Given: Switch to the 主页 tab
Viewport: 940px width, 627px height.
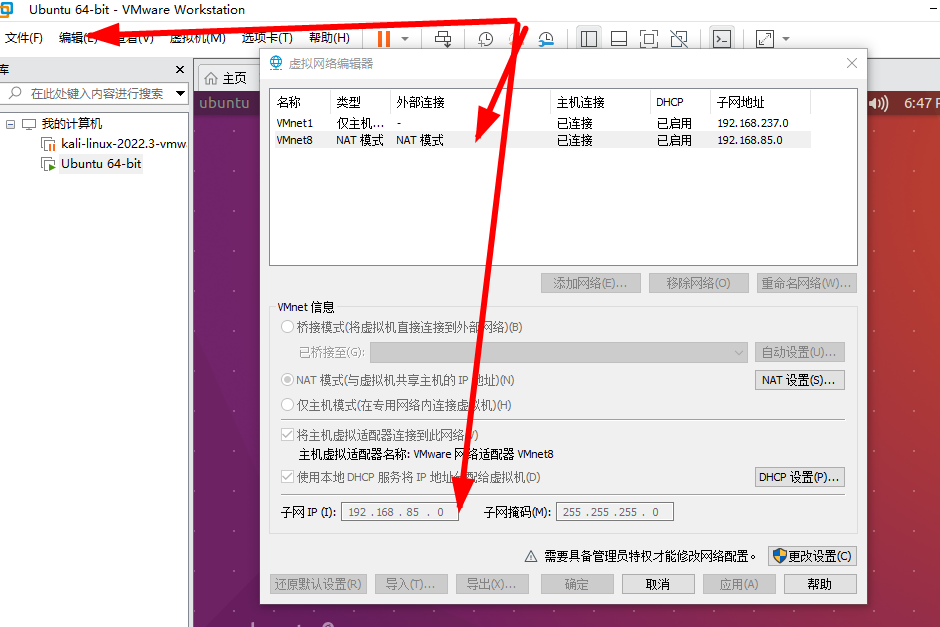Looking at the screenshot, I should [x=226, y=76].
